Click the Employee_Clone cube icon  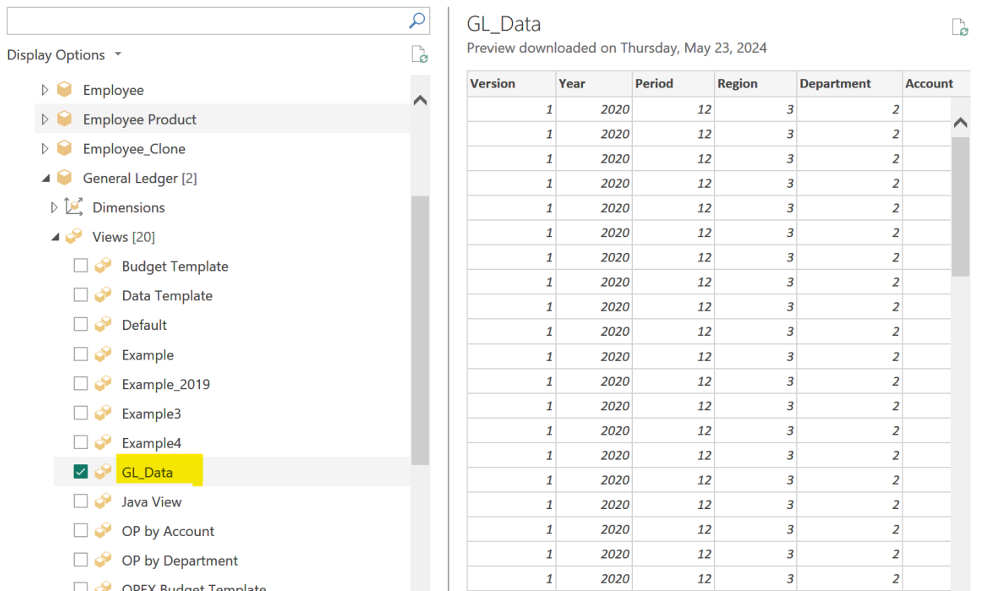64,148
